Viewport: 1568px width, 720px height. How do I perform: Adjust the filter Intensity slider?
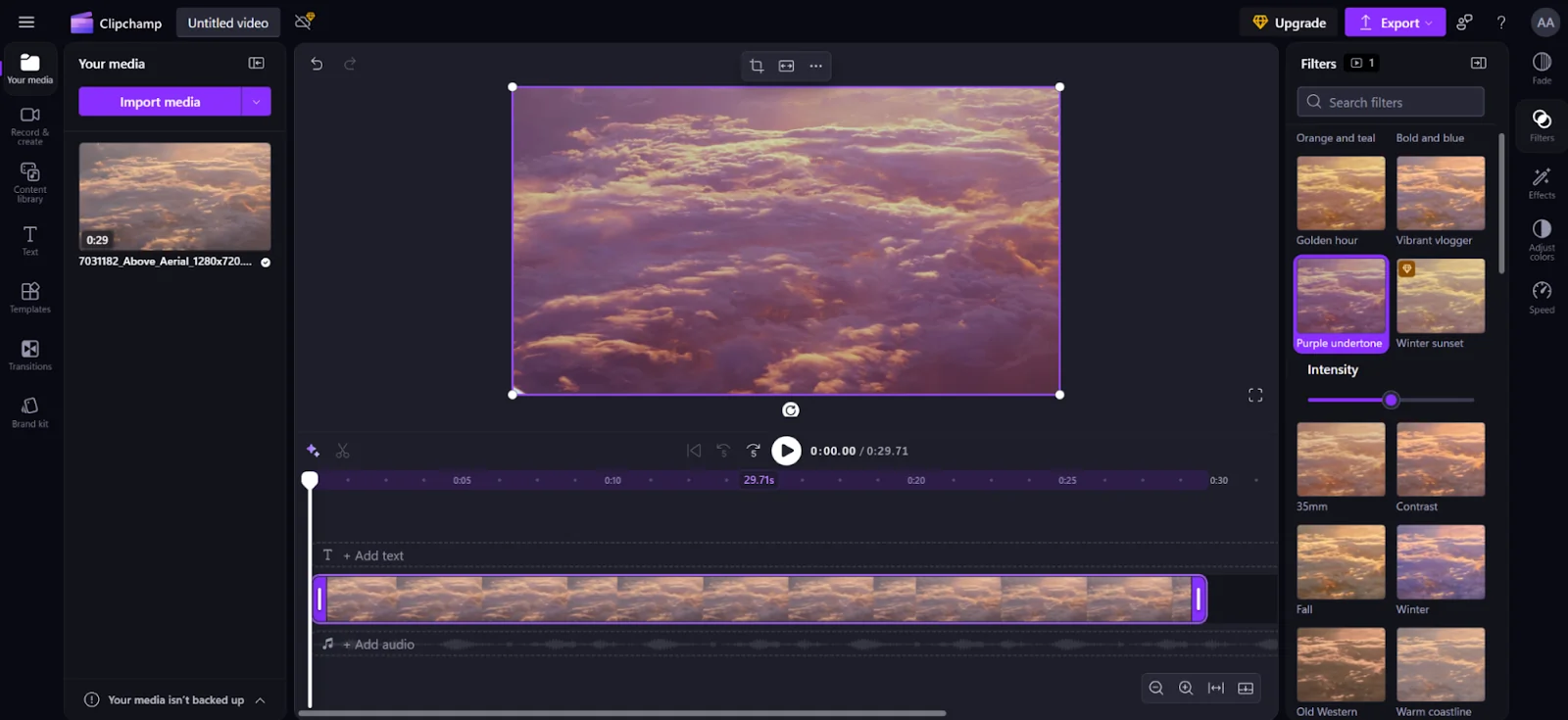pyautogui.click(x=1391, y=400)
